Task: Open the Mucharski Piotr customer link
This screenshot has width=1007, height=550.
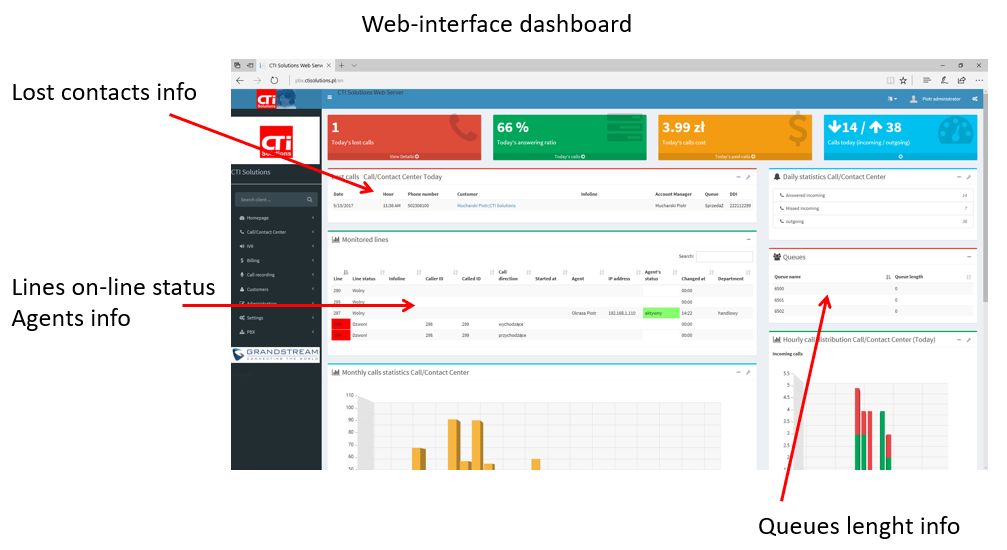Action: pos(486,206)
